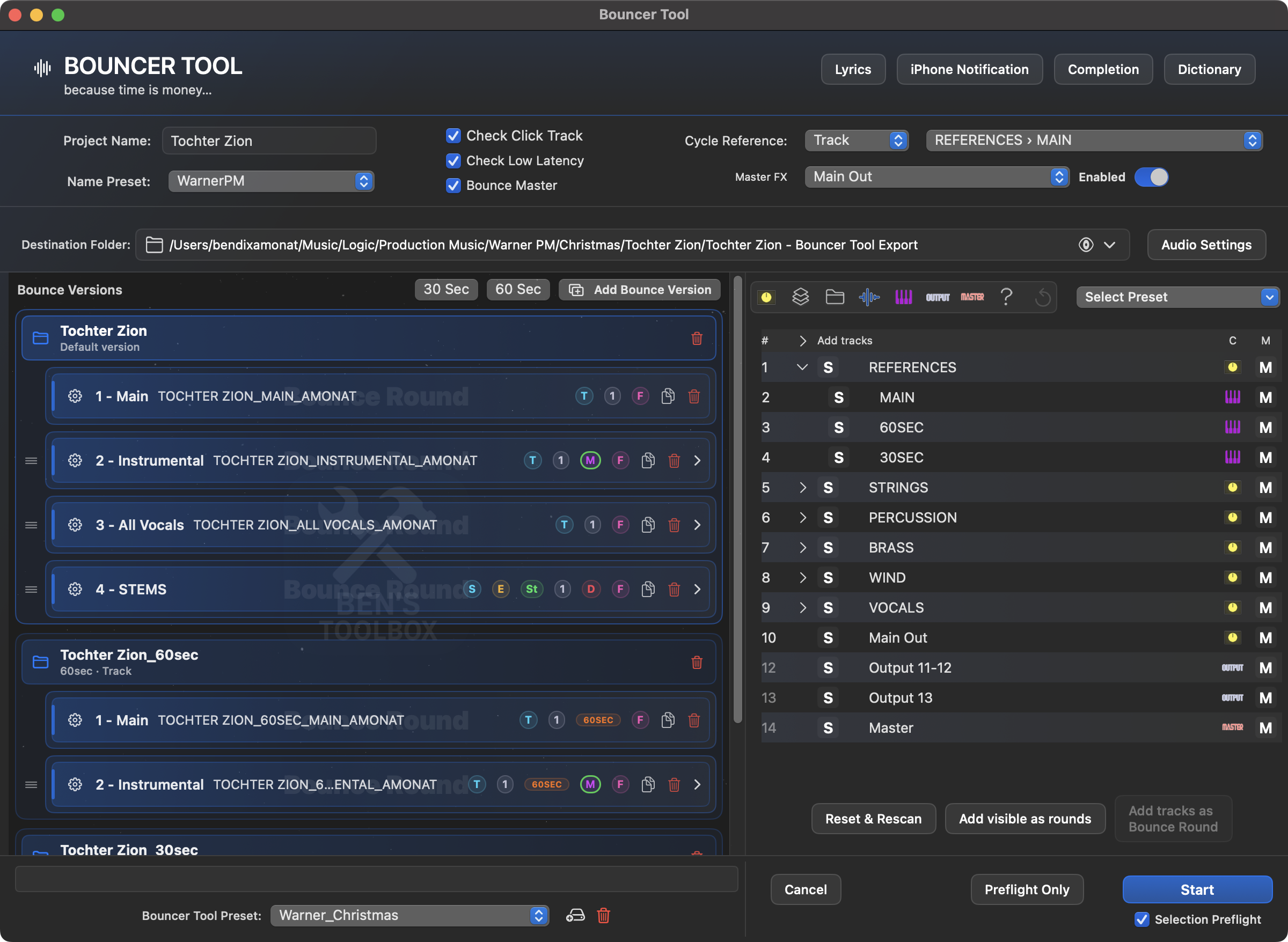Click the drag handle of 3 - All Vocals
The image size is (1288, 942).
(x=31, y=525)
